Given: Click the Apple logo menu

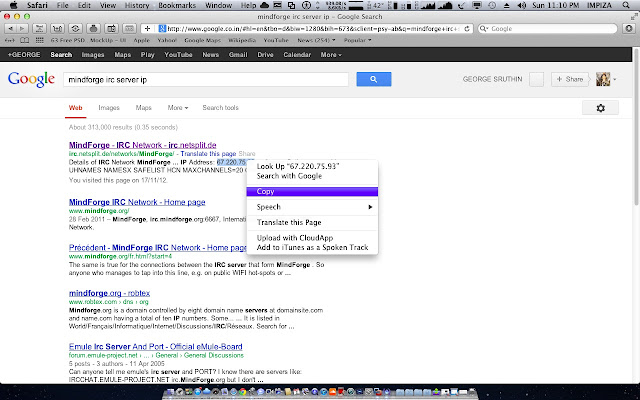Looking at the screenshot, I should (x=13, y=5).
